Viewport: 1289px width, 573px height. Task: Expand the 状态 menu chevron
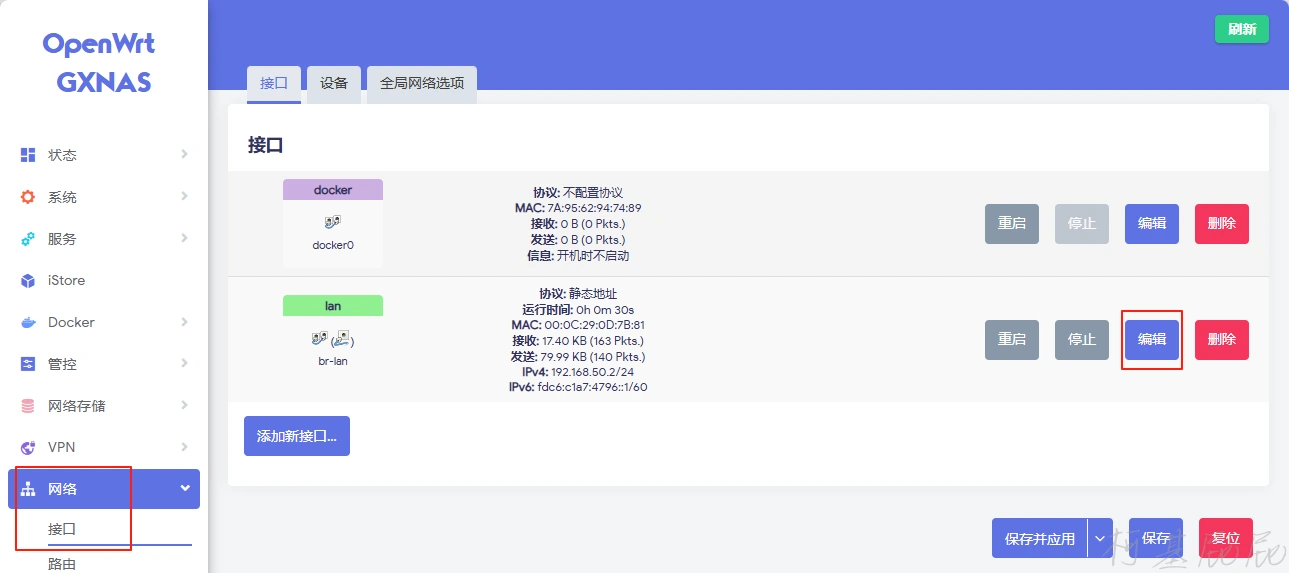click(185, 155)
